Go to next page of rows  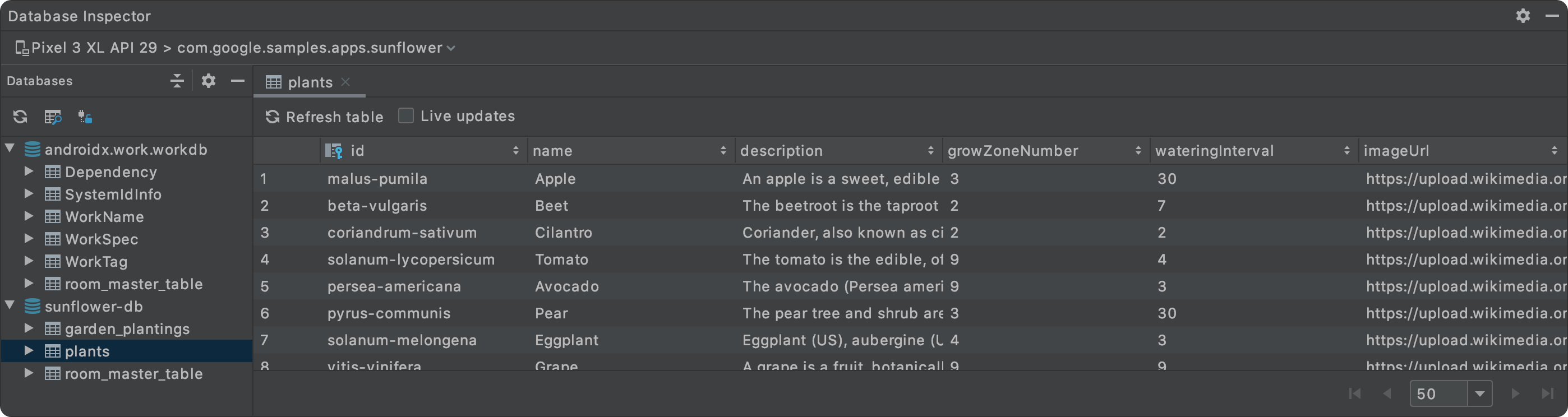click(1515, 393)
